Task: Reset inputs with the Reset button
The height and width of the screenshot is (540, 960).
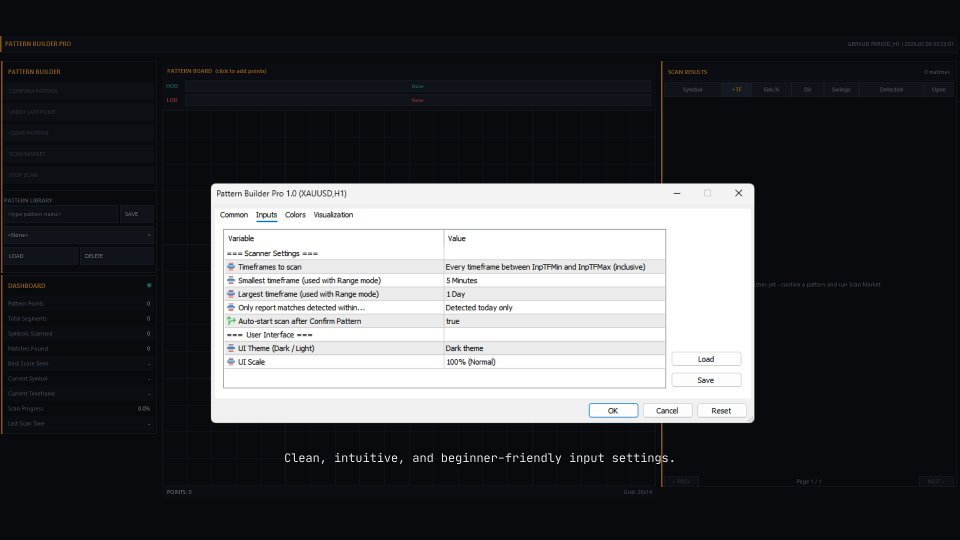Action: 721,411
